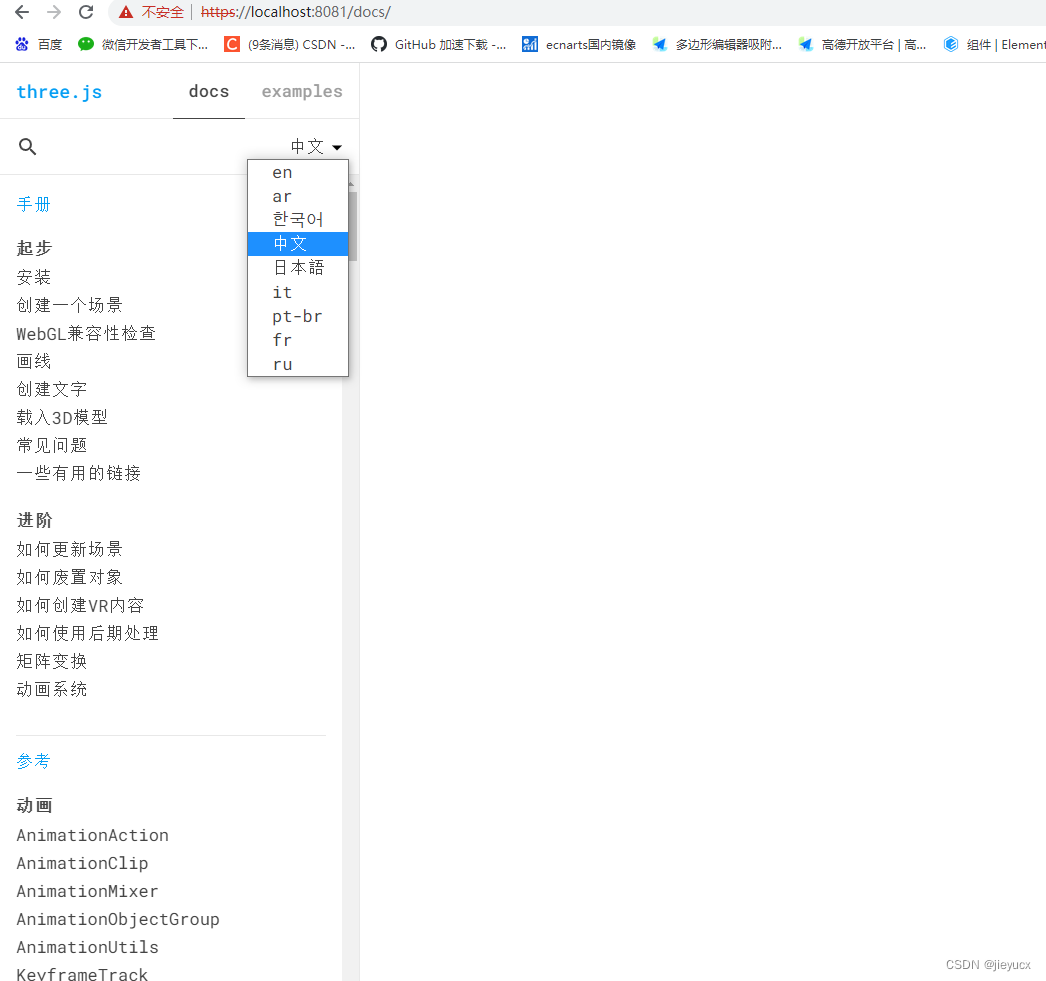Open the CSDN bookmark
Viewport: 1046px width, 981px height.
tap(290, 45)
